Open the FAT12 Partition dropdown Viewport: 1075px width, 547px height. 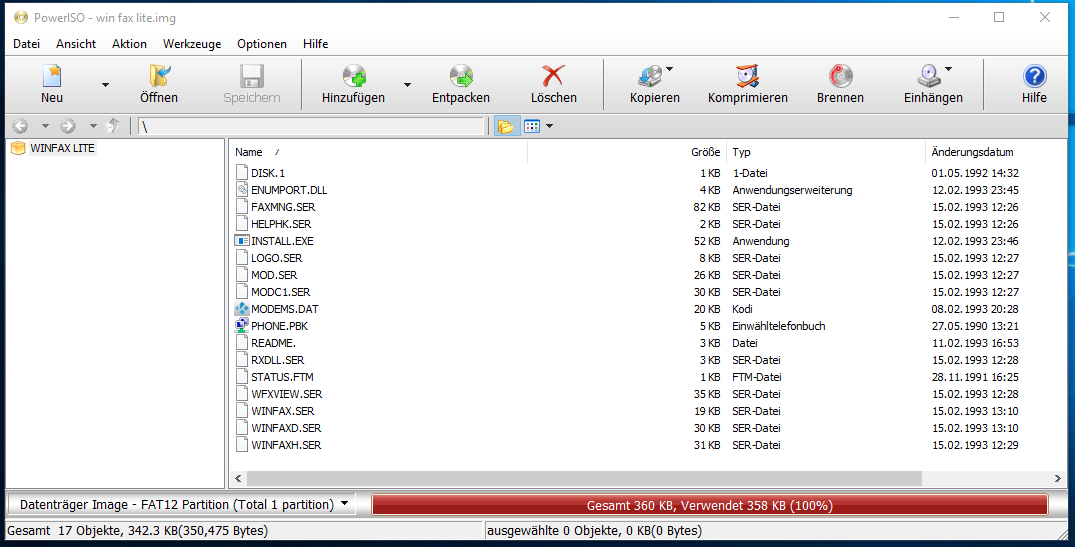point(182,505)
